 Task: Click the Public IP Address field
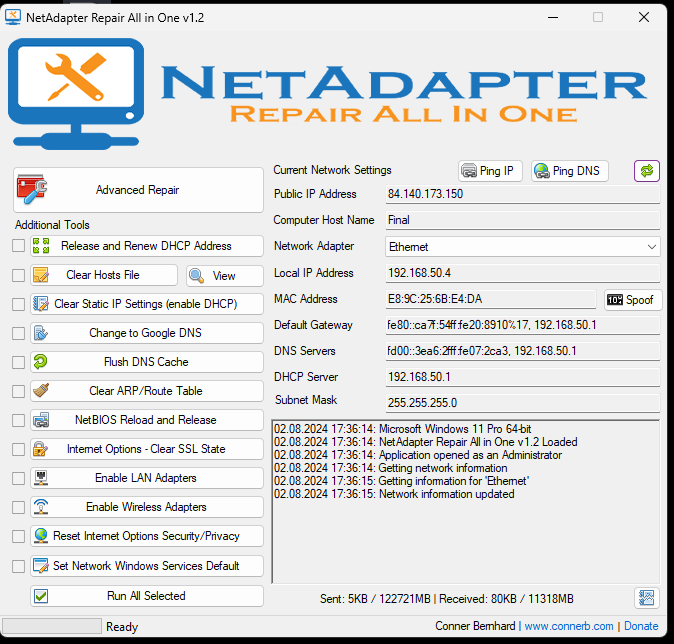[523, 194]
